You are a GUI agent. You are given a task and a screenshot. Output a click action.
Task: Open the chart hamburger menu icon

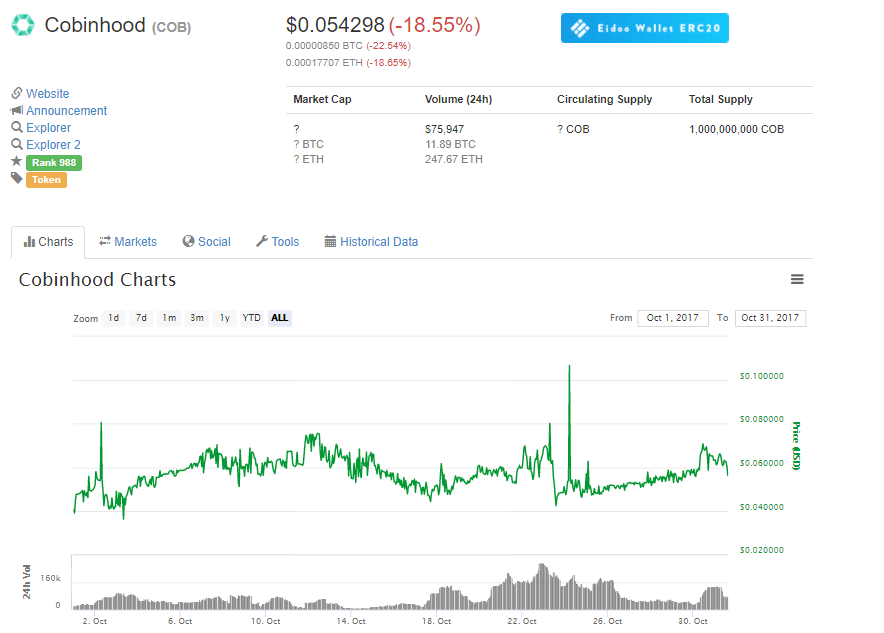coord(797,279)
